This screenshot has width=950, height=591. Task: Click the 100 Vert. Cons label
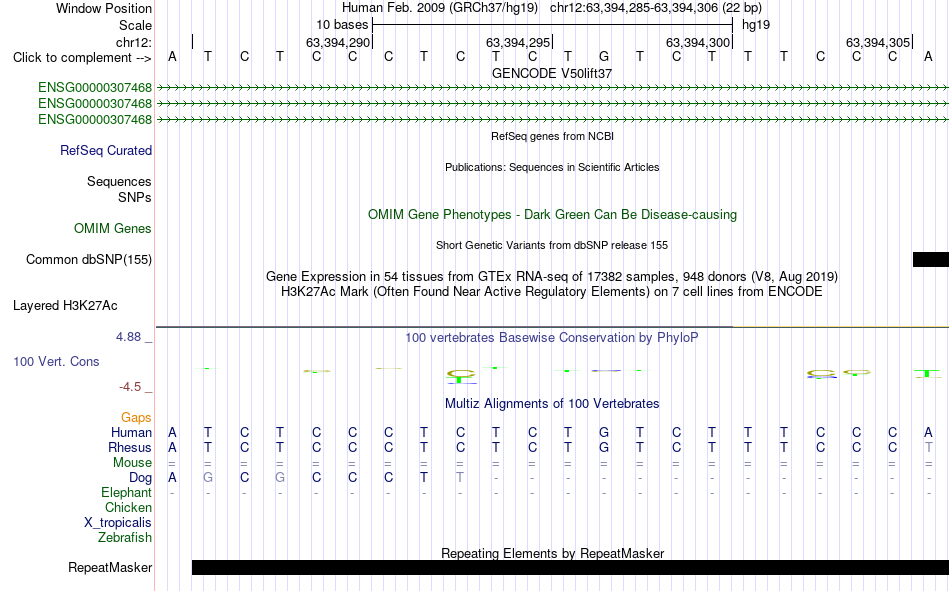(56, 361)
